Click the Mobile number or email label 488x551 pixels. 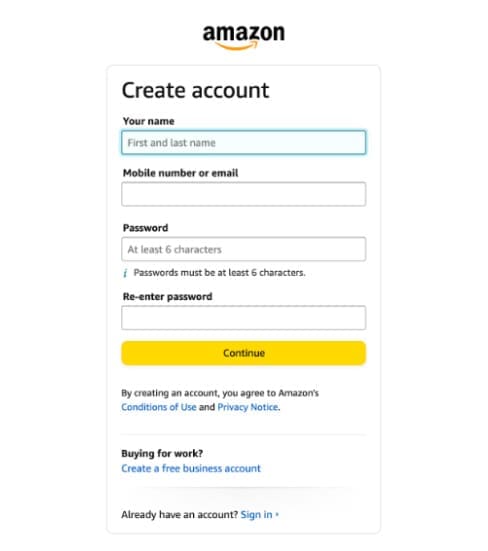181,173
